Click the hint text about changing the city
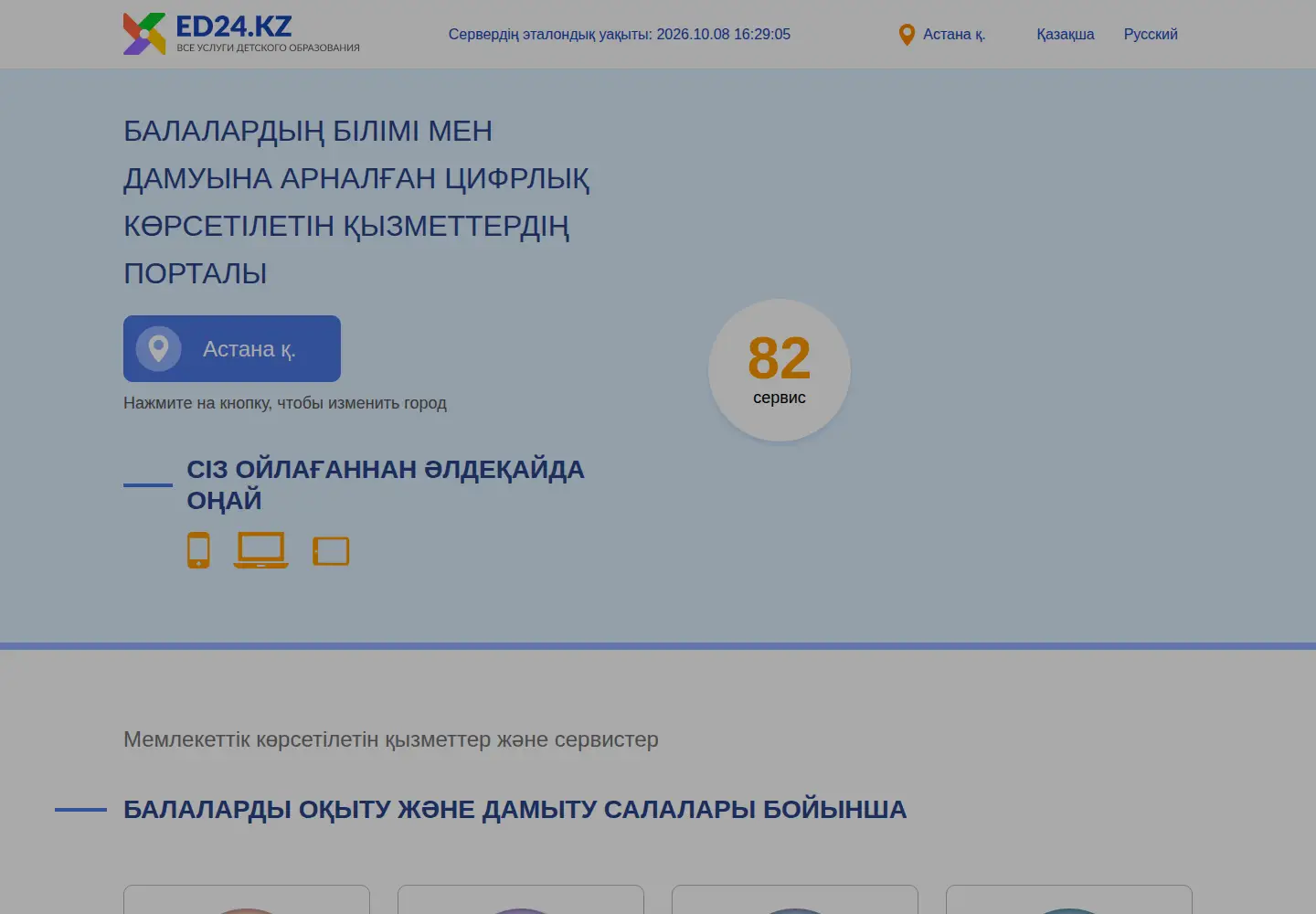Screen dimensions: 1316x914 [x=285, y=403]
